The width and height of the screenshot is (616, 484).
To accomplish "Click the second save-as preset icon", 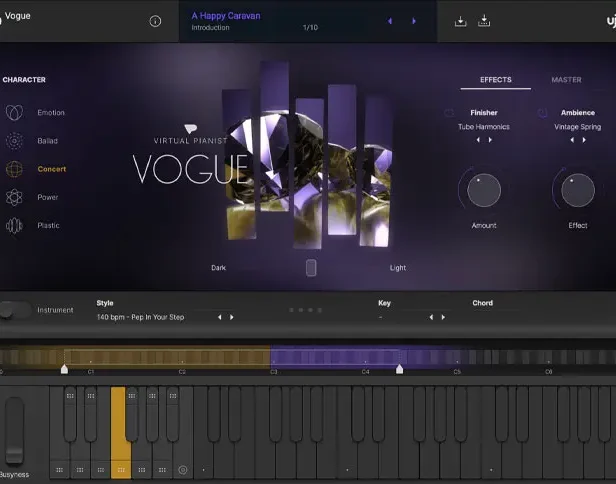I will coord(484,21).
